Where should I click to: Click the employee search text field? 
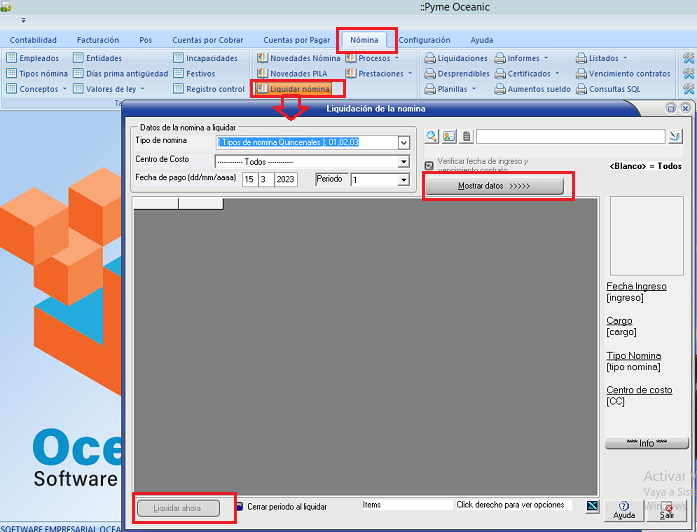570,136
